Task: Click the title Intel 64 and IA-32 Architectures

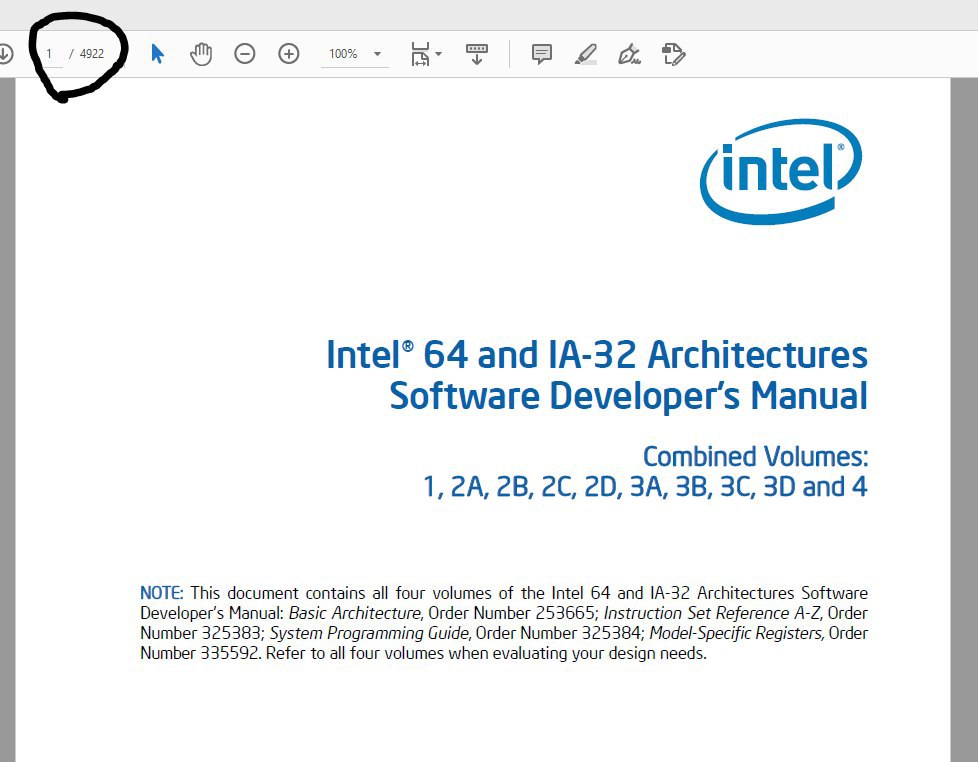Action: click(x=597, y=355)
